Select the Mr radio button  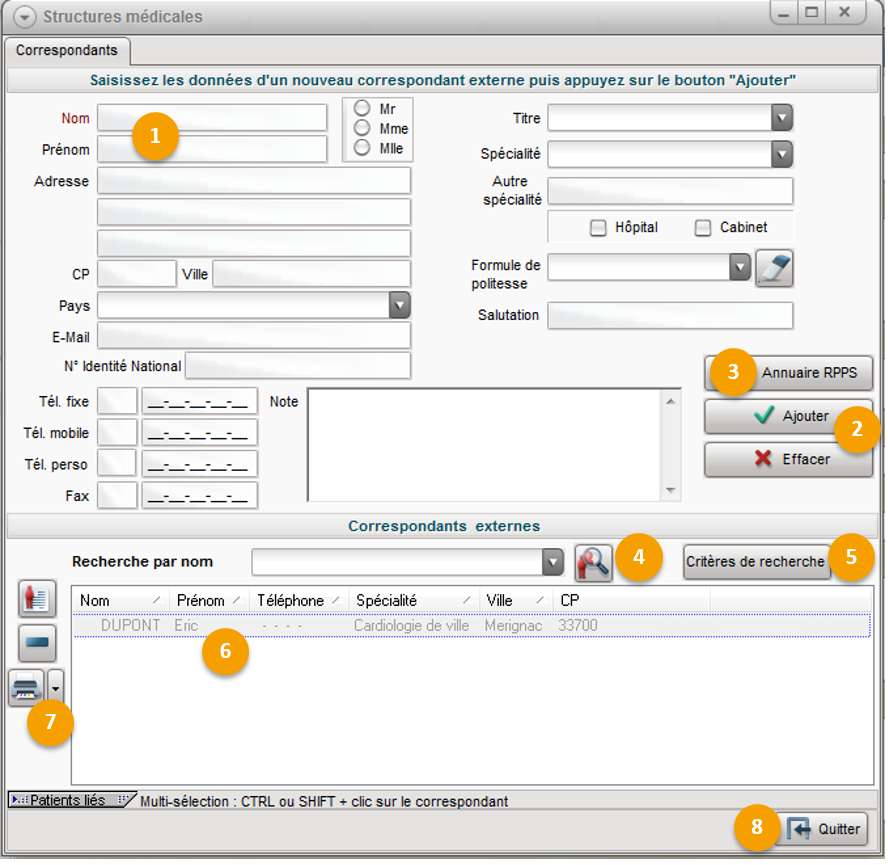362,108
